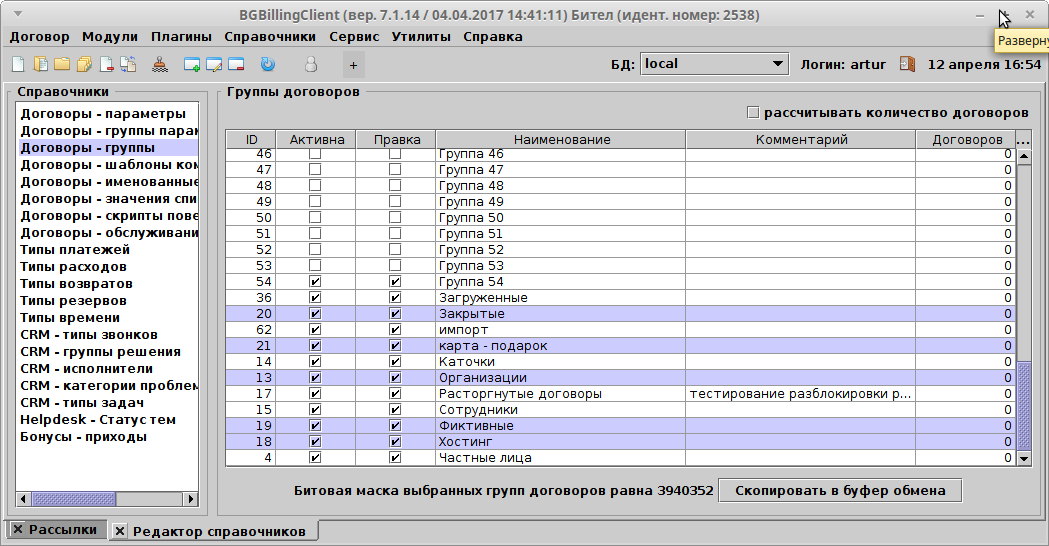1049x546 pixels.
Task: Click the remove window icon with red minus
Action: pyautogui.click(x=236, y=64)
